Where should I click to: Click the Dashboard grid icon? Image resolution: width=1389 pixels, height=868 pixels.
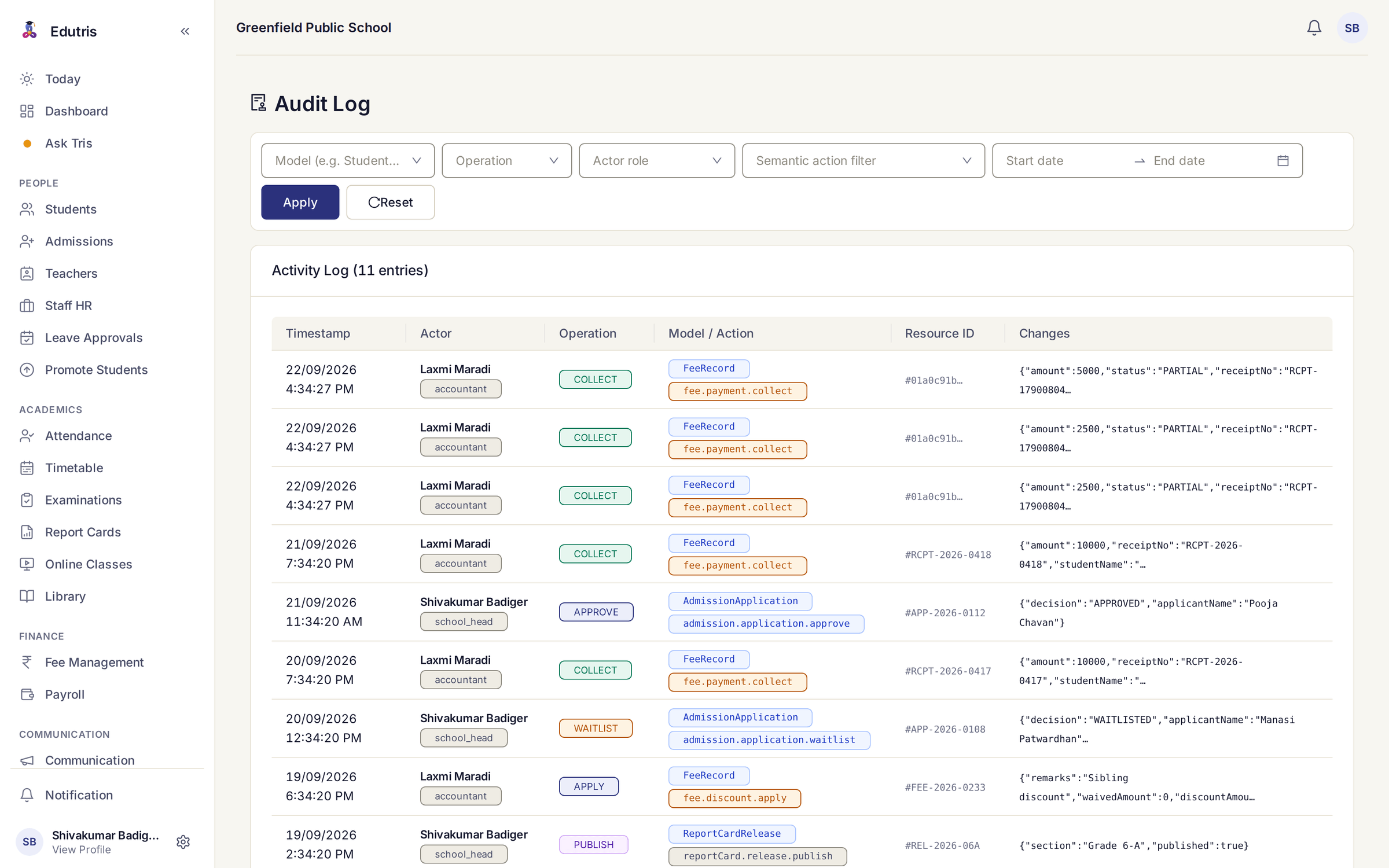coord(27,111)
